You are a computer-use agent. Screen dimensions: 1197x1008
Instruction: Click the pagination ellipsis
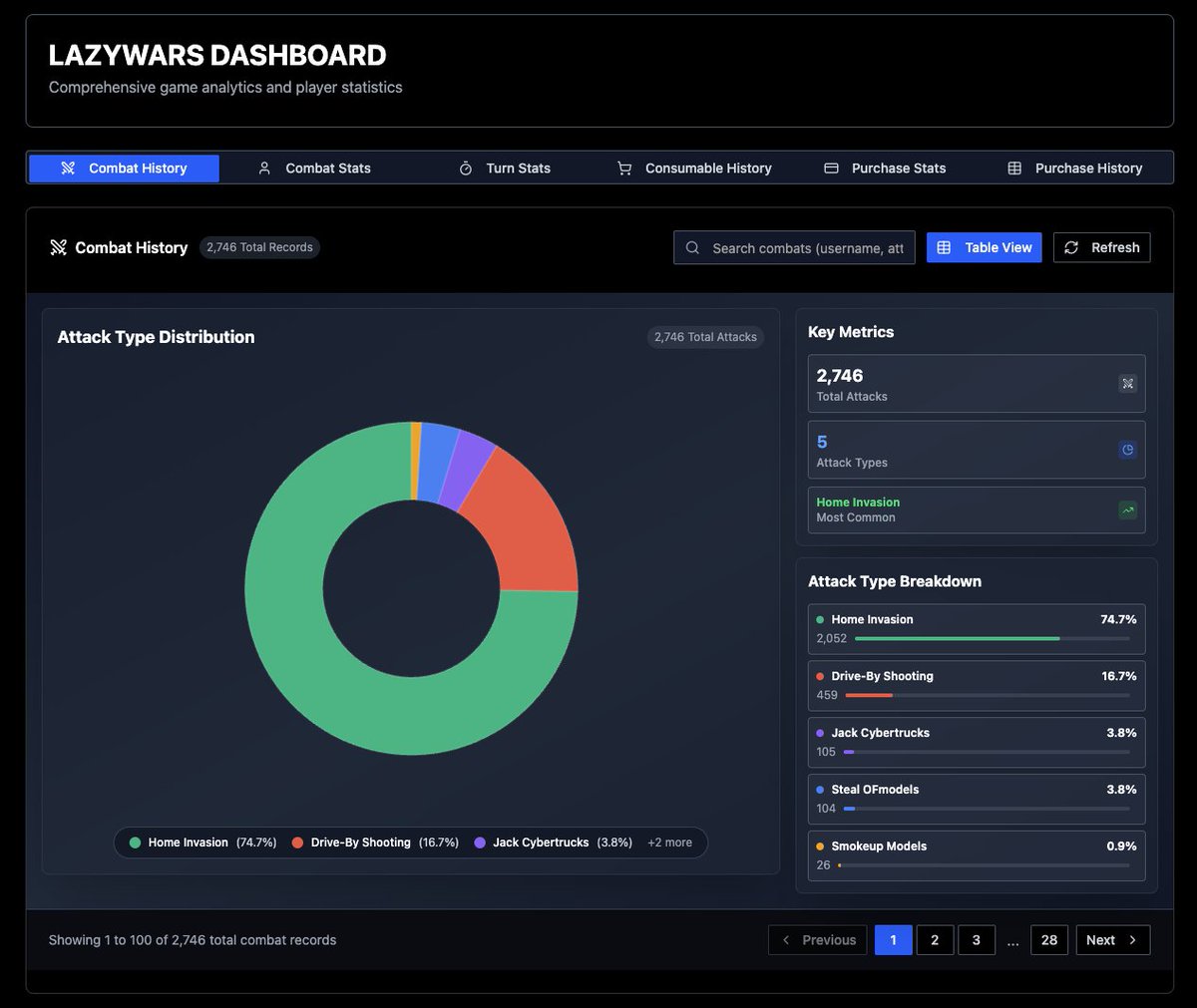point(1012,941)
